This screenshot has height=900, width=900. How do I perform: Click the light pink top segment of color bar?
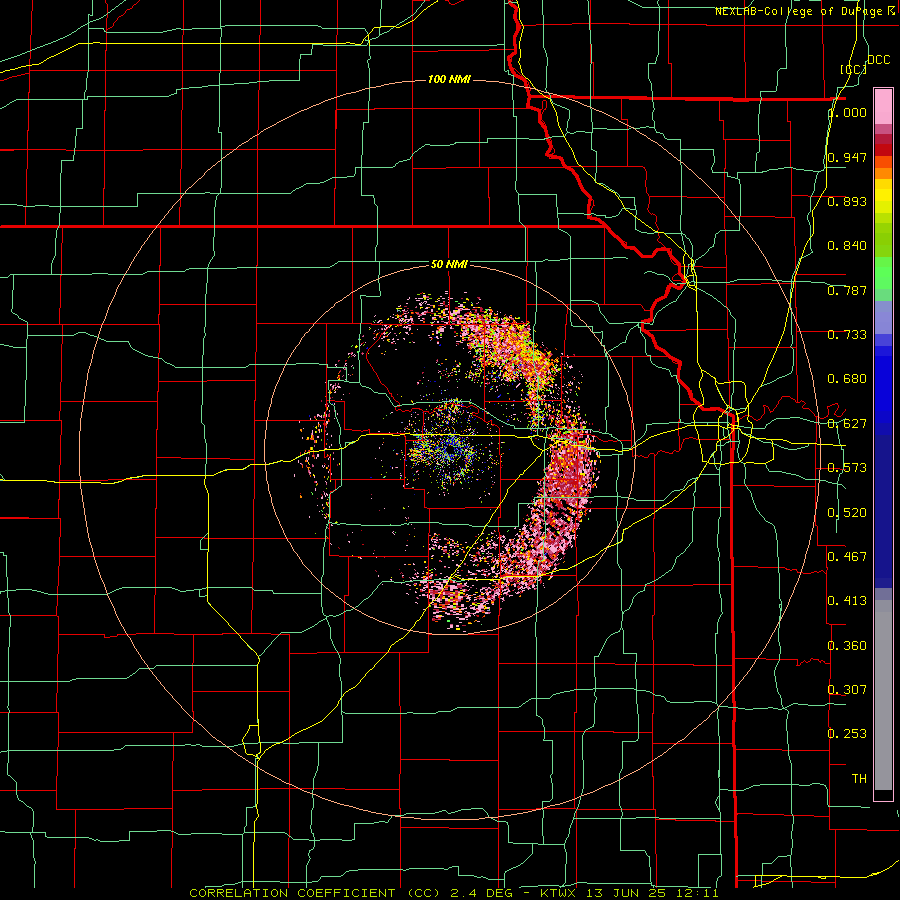click(x=883, y=106)
